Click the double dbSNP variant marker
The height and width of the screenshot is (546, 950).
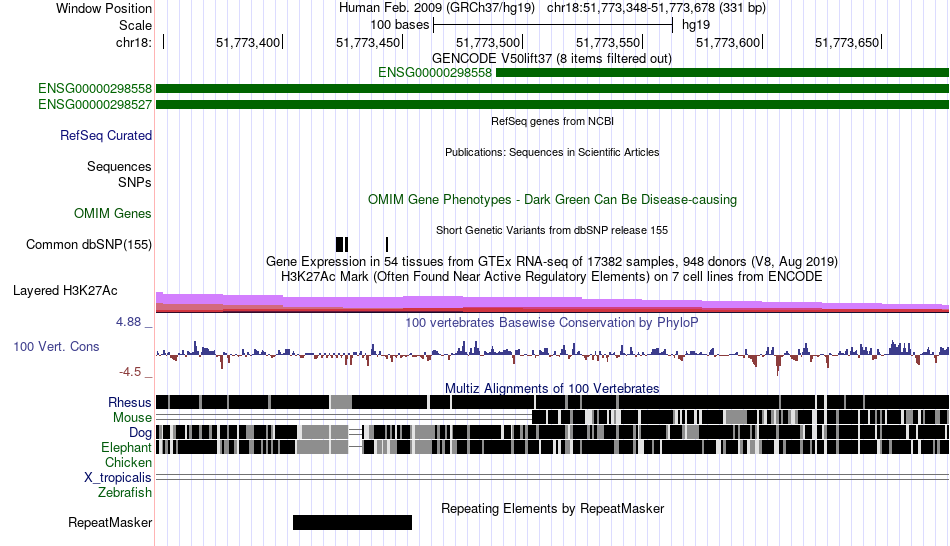click(x=342, y=244)
